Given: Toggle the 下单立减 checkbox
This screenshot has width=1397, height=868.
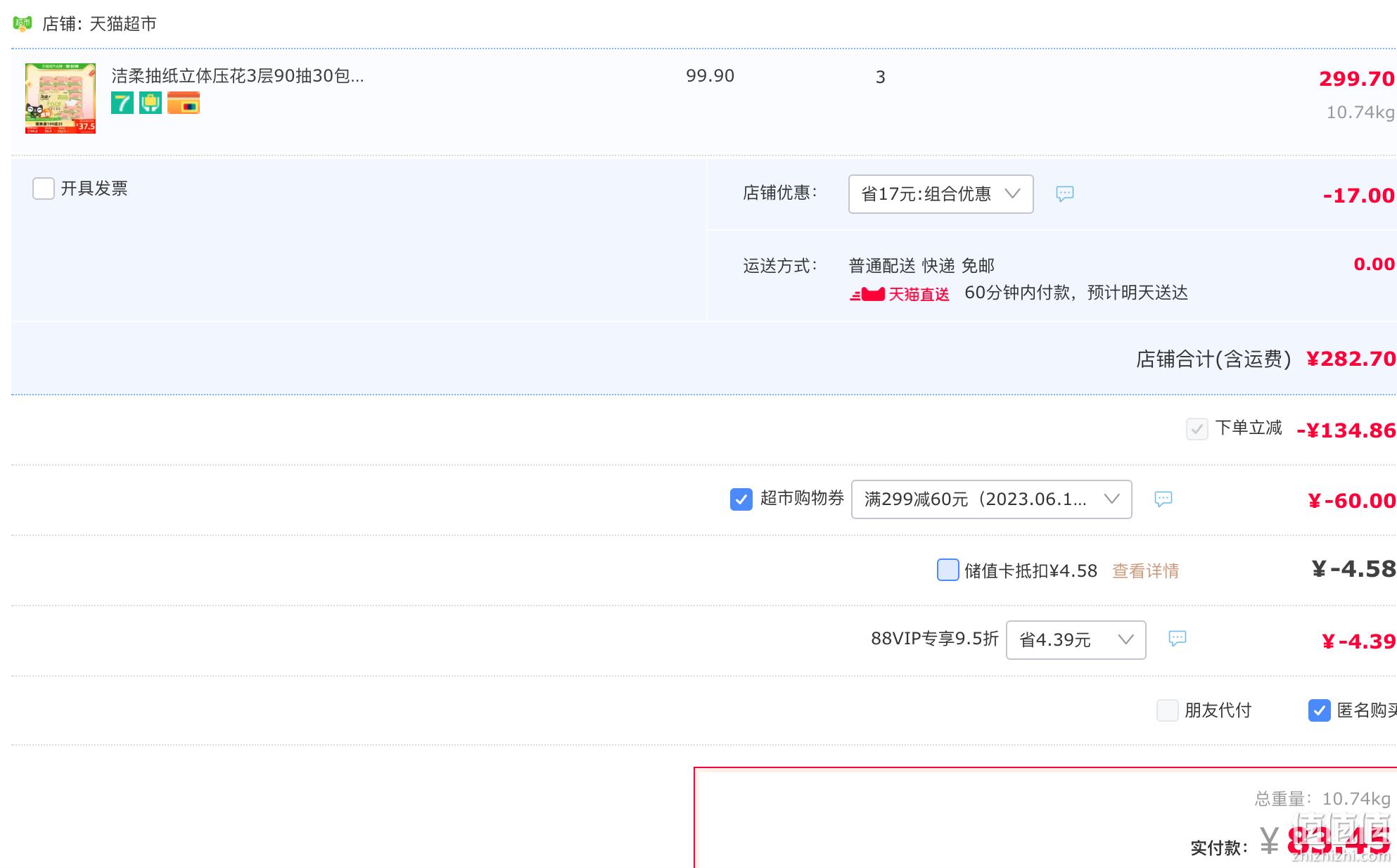Looking at the screenshot, I should click(x=1197, y=428).
